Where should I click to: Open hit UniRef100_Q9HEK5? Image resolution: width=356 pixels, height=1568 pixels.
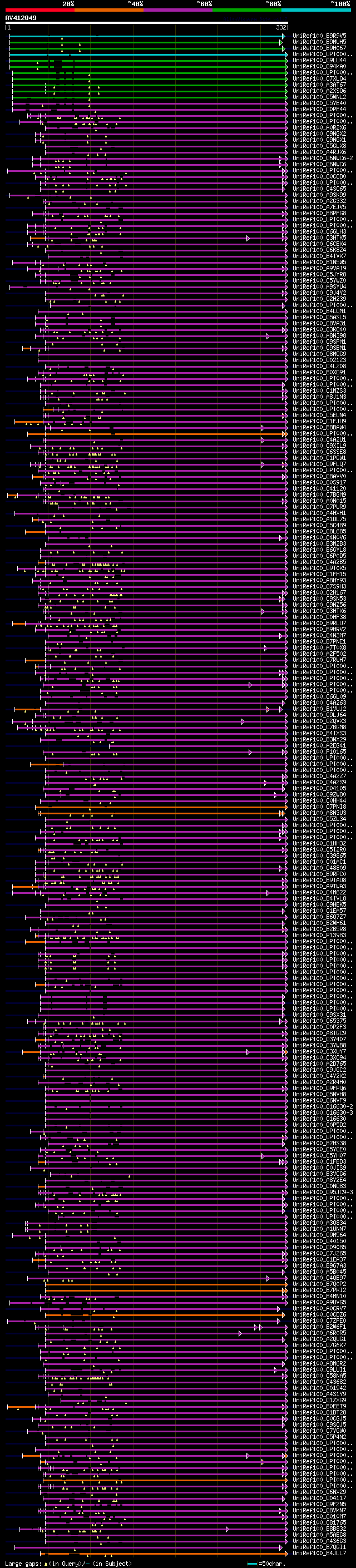(319, 904)
